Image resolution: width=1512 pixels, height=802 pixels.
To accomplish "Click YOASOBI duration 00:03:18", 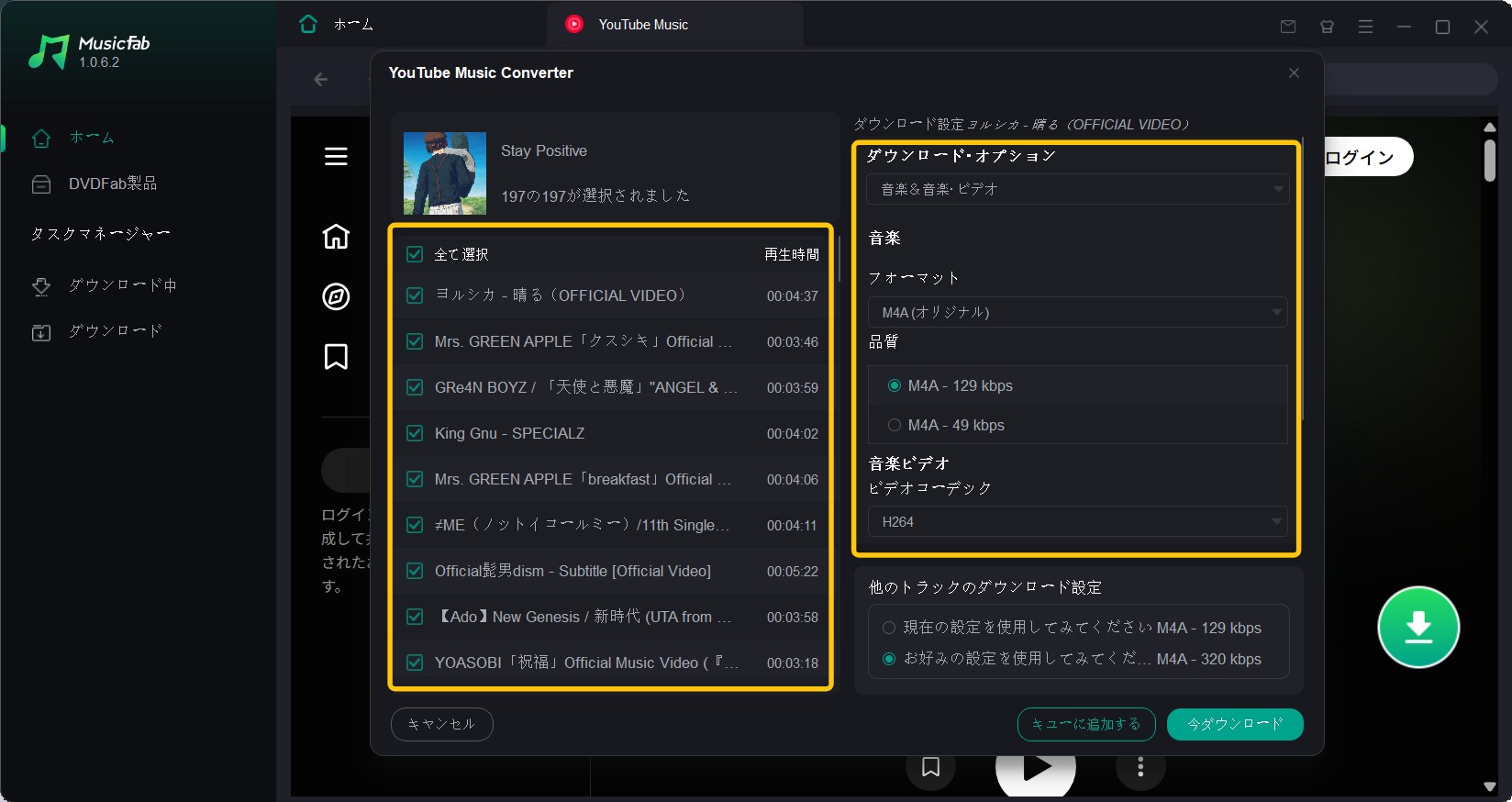I will (793, 663).
